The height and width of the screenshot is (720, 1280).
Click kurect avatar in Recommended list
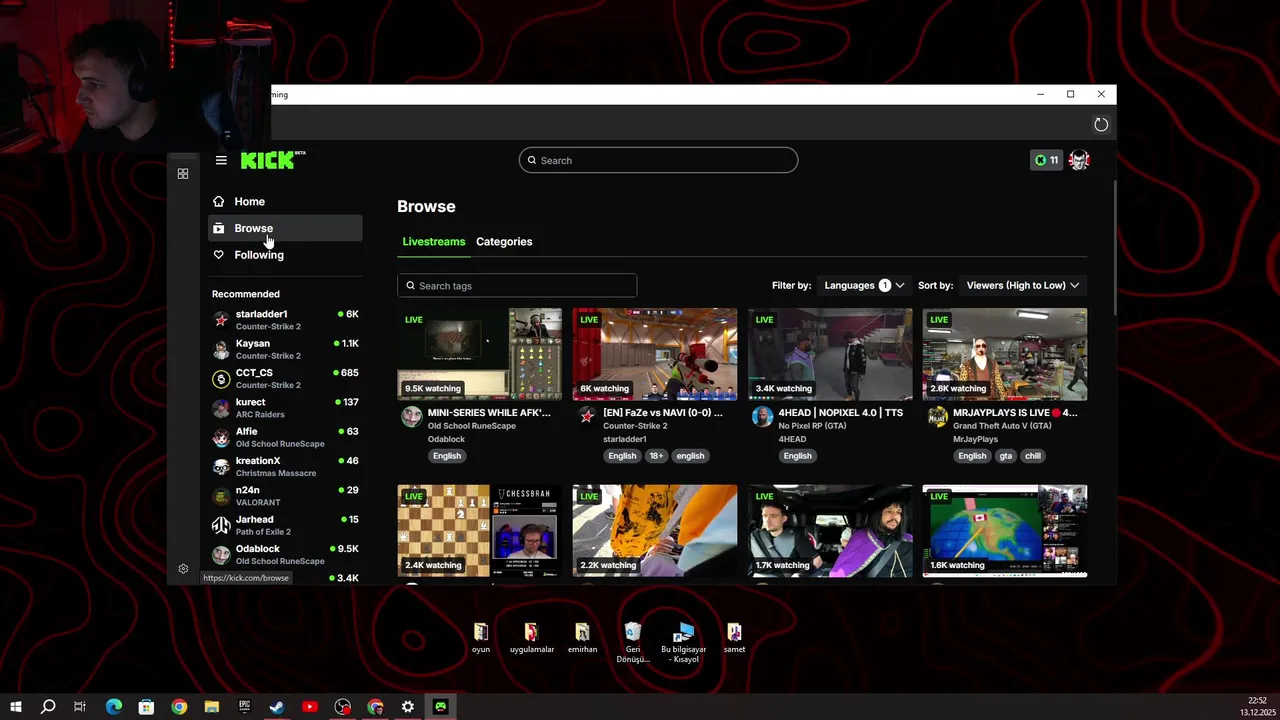[221, 408]
